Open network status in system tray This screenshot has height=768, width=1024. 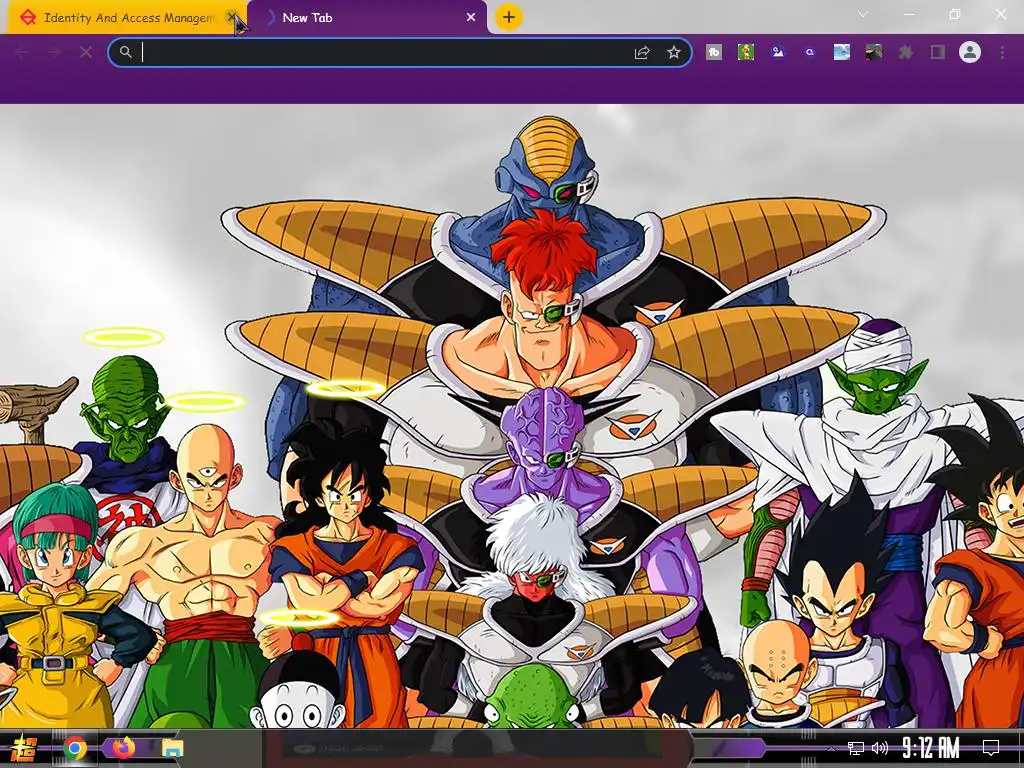click(855, 748)
